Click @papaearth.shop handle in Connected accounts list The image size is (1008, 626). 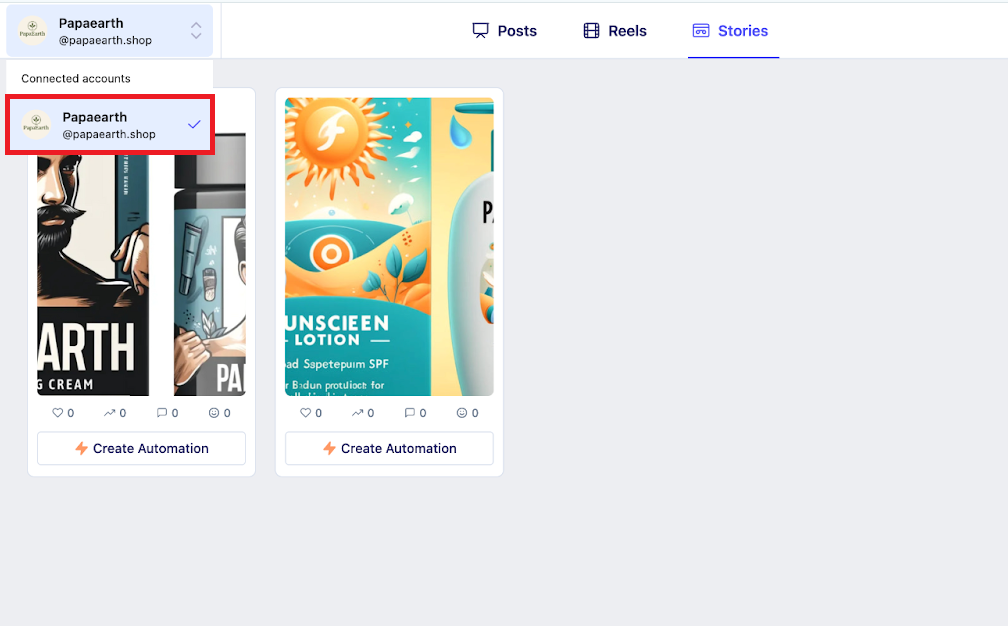(109, 134)
